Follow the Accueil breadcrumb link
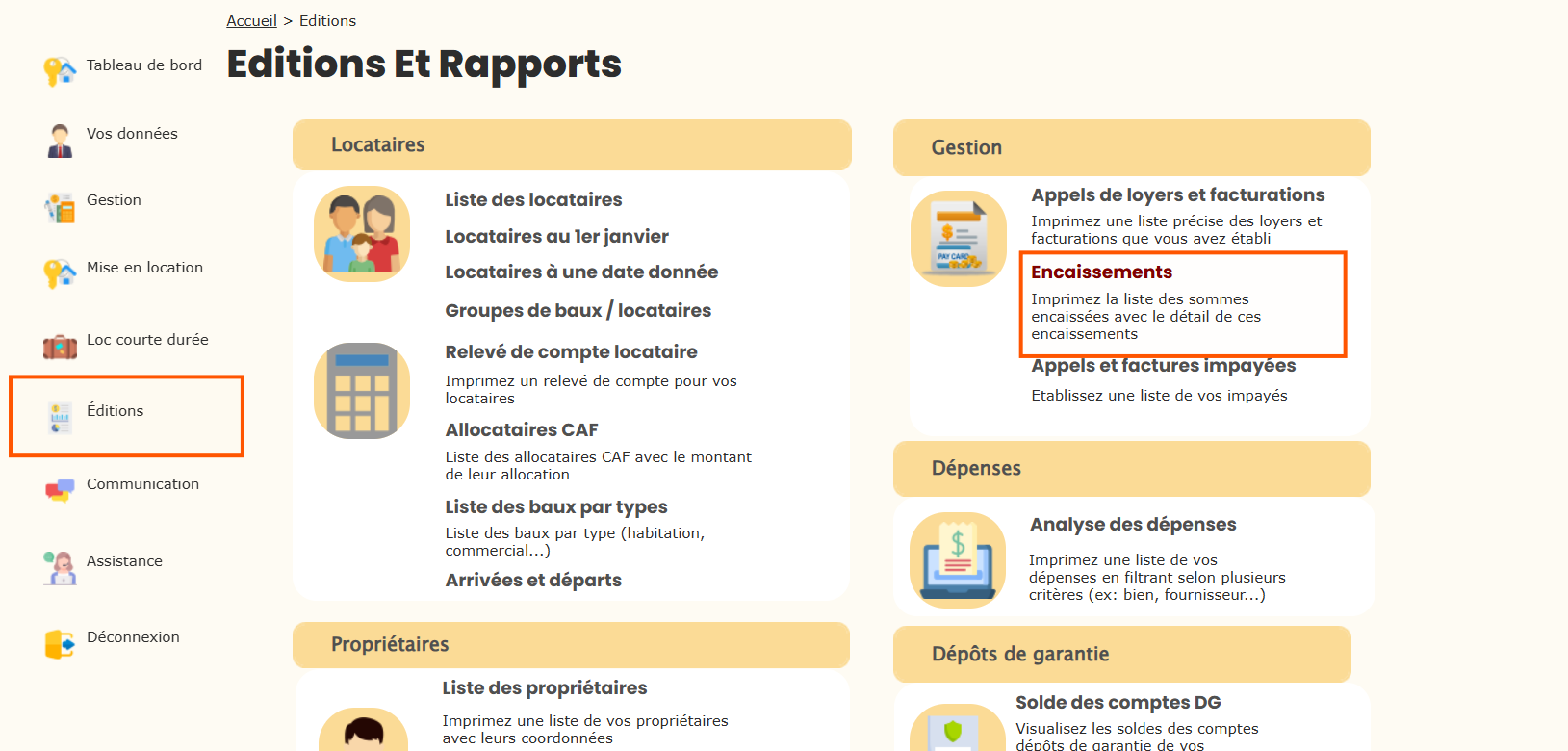The width and height of the screenshot is (1568, 751). coord(251,21)
